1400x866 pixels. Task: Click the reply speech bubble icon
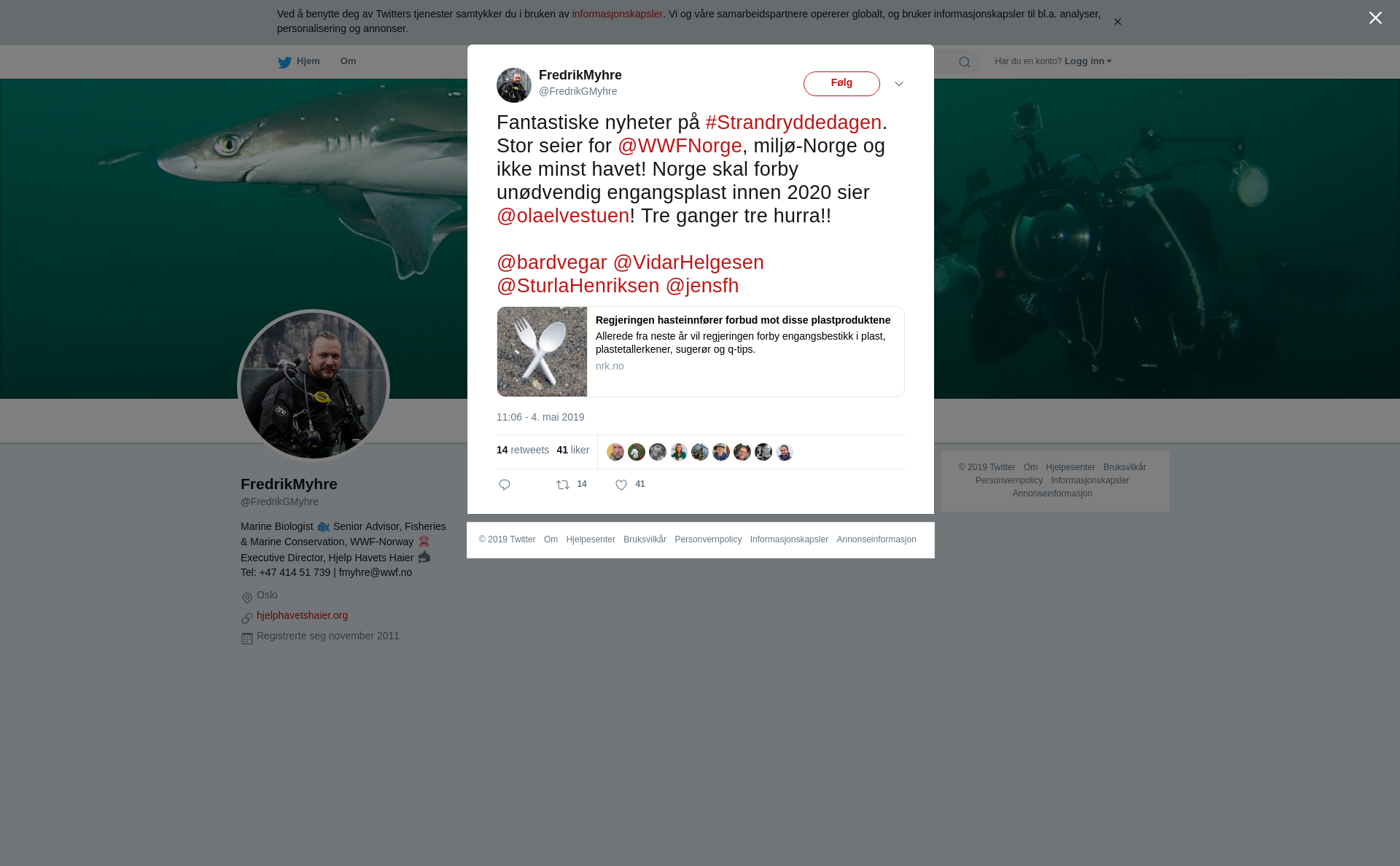pos(505,485)
